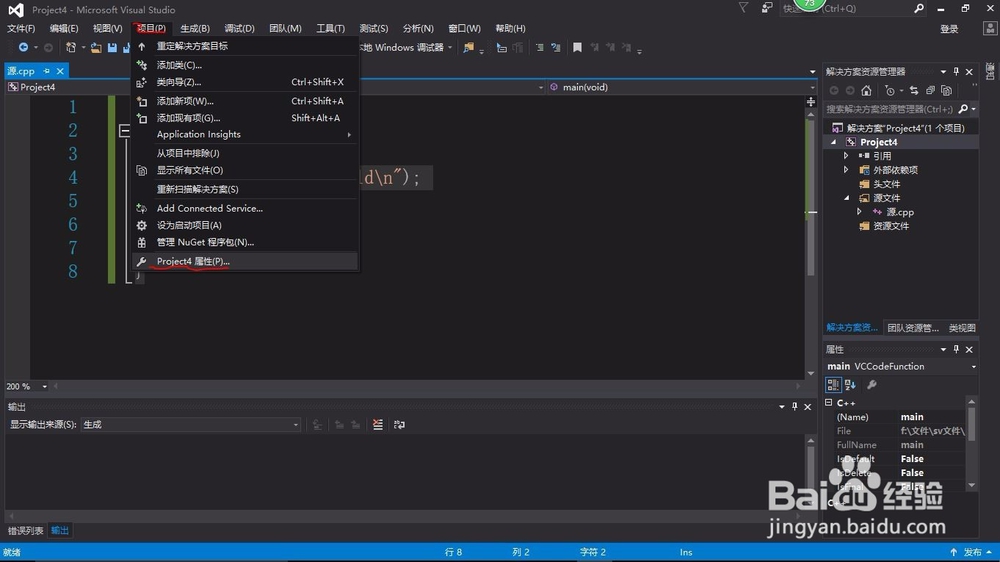Click the 发布 publish button in status bar
Viewport: 1000px width, 562px height.
click(973, 552)
